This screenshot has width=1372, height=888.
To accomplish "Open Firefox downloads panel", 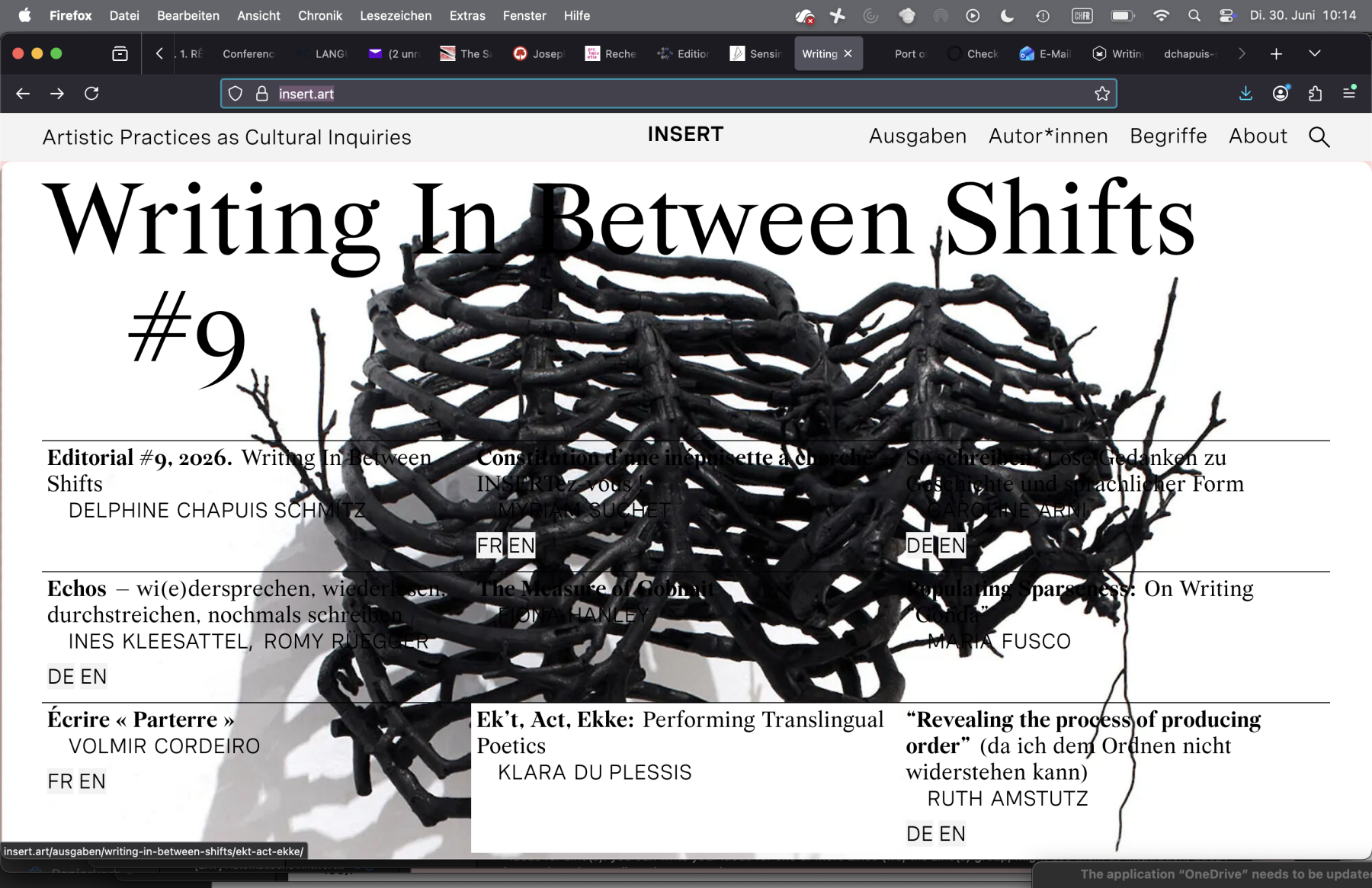I will (x=1245, y=93).
